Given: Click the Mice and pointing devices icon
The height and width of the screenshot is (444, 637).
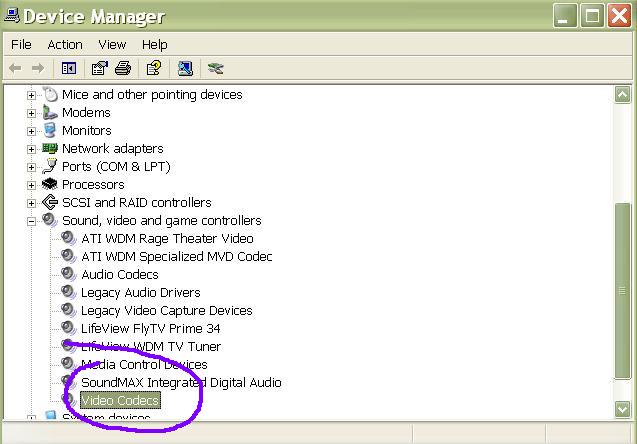Looking at the screenshot, I should pyautogui.click(x=50, y=94).
